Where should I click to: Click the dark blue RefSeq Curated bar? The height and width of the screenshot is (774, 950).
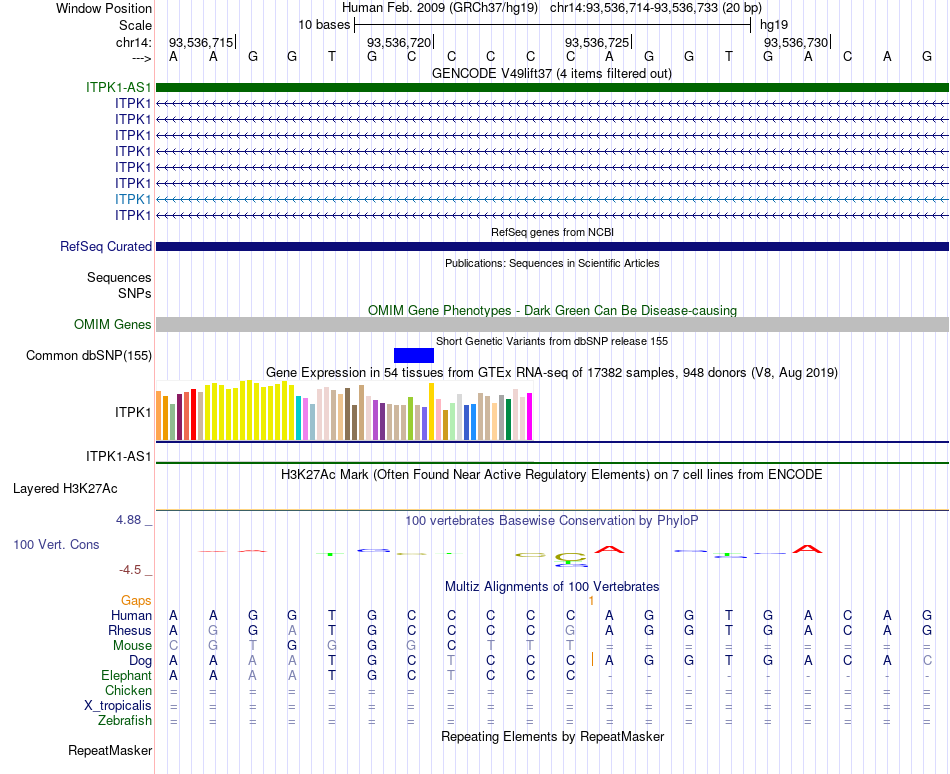(x=552, y=246)
